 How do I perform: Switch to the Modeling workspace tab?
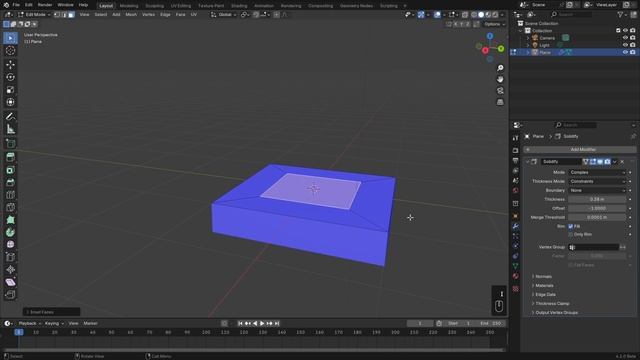(x=129, y=6)
